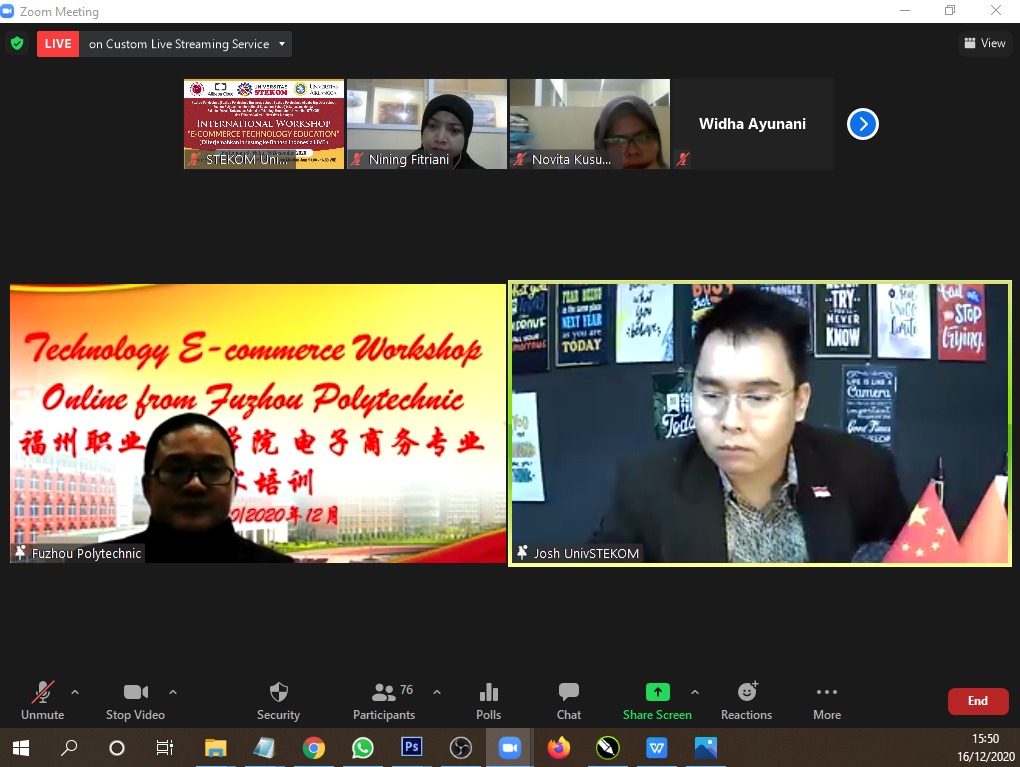The image size is (1020, 767).
Task: Open black-and-green round taskbar icon after Firefox
Action: [x=608, y=748]
